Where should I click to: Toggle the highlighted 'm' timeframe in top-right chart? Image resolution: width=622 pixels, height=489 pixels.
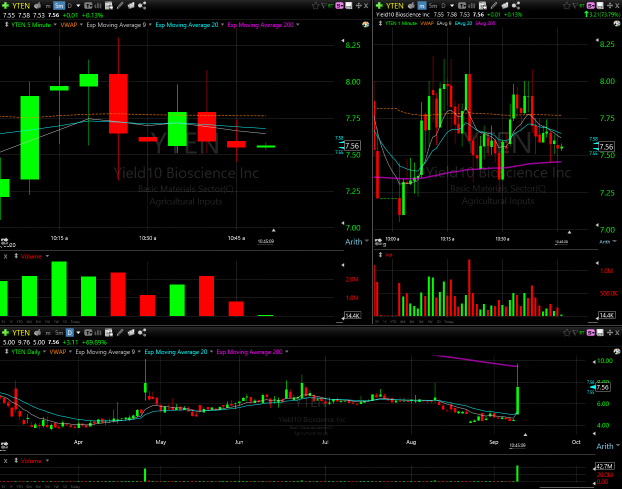(419, 5)
